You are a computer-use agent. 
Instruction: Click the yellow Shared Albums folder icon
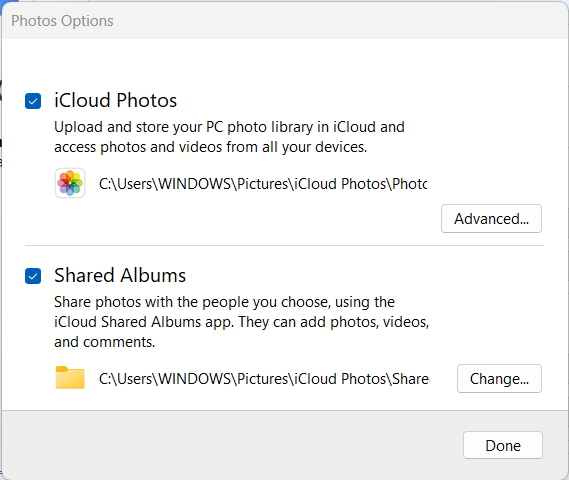[70, 378]
